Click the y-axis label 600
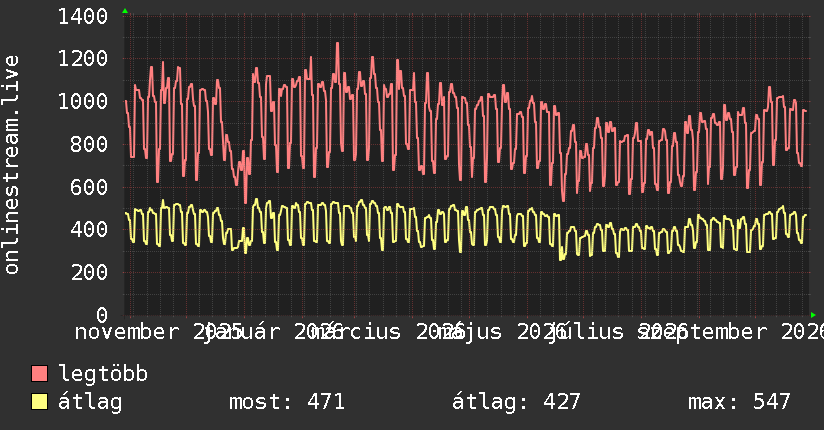Screen dimensions: 824x430 89,187
